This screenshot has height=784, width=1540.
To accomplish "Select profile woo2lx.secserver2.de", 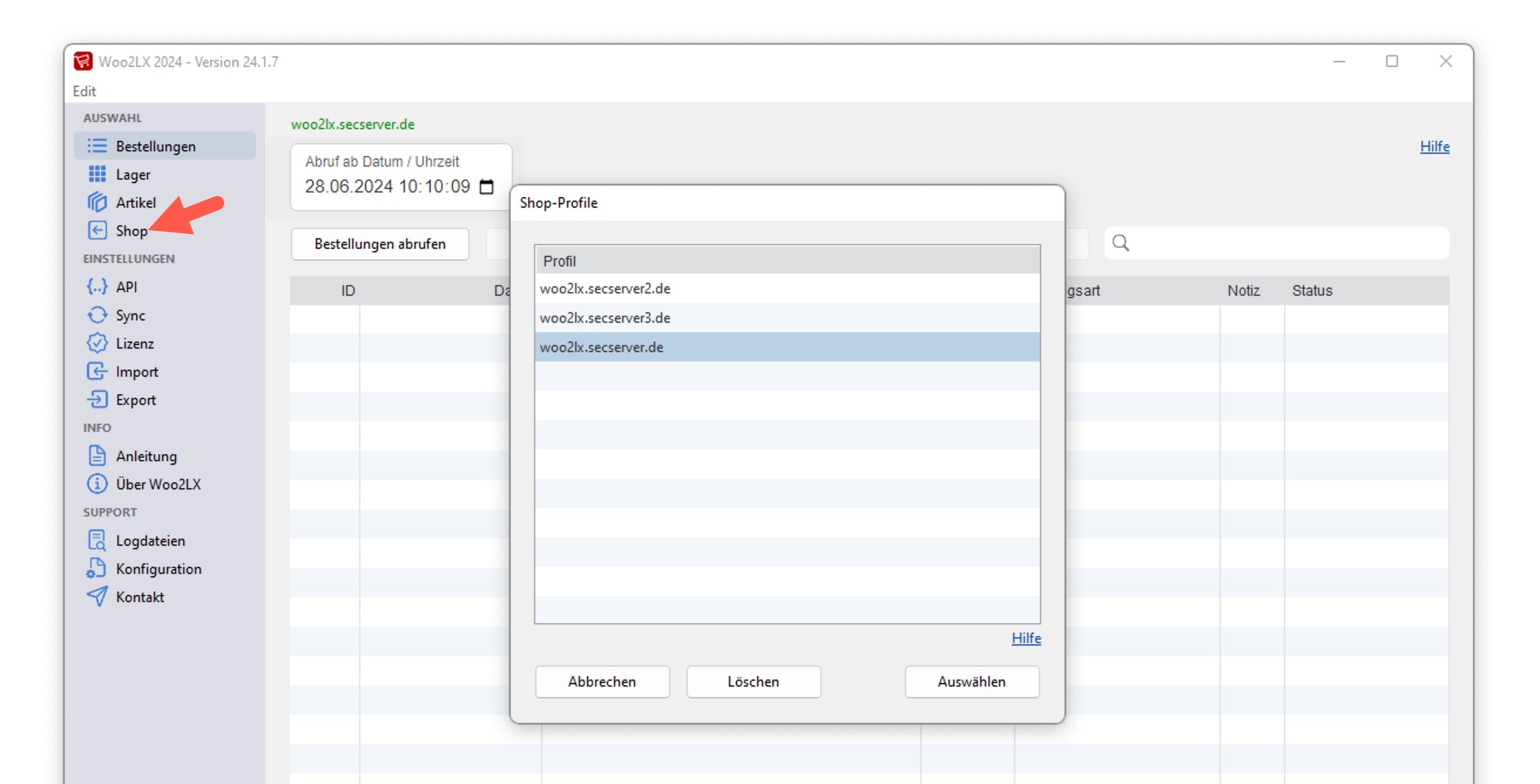I will [x=788, y=289].
